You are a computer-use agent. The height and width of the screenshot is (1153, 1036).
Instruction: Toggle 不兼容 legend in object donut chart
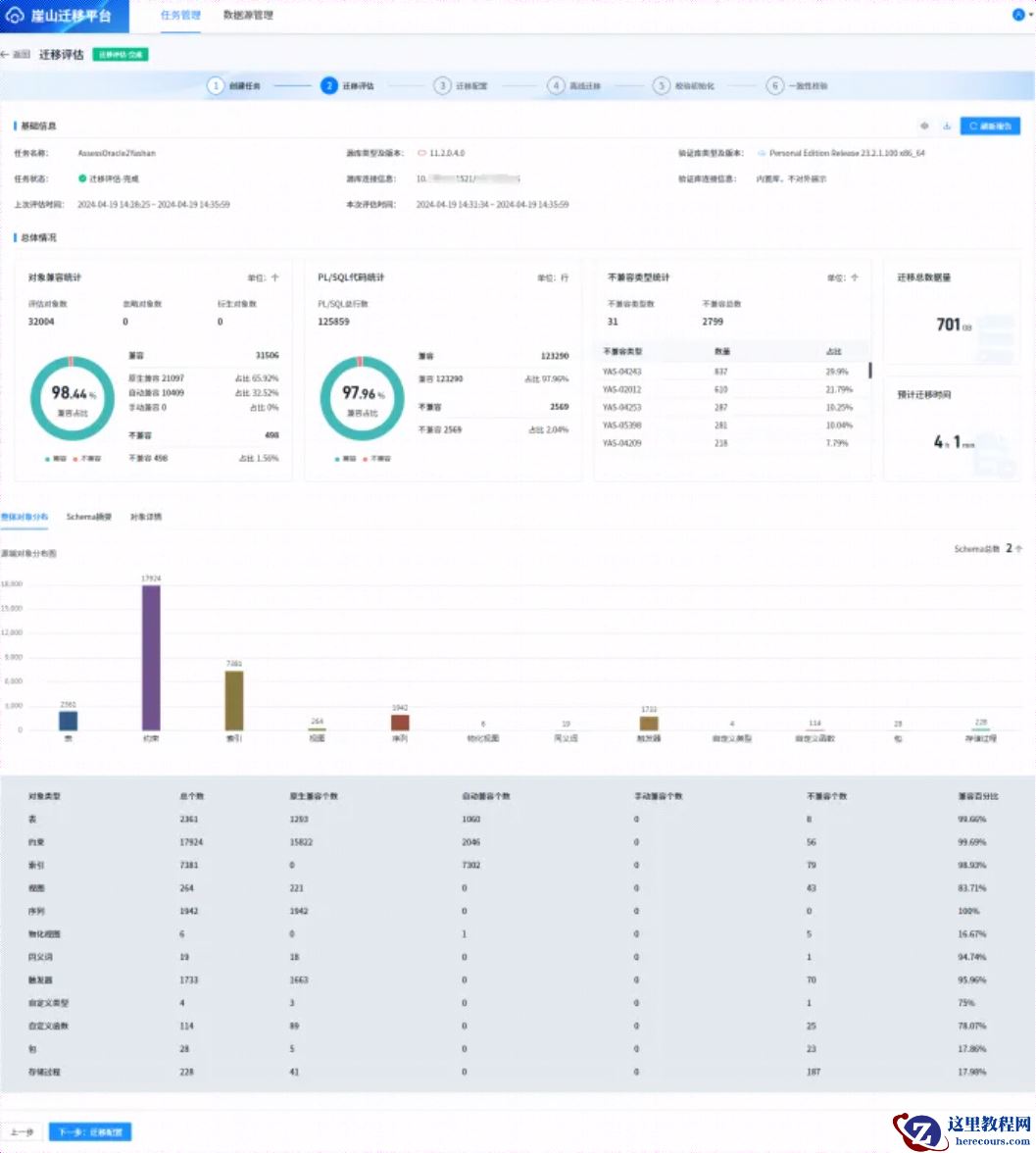click(x=87, y=459)
